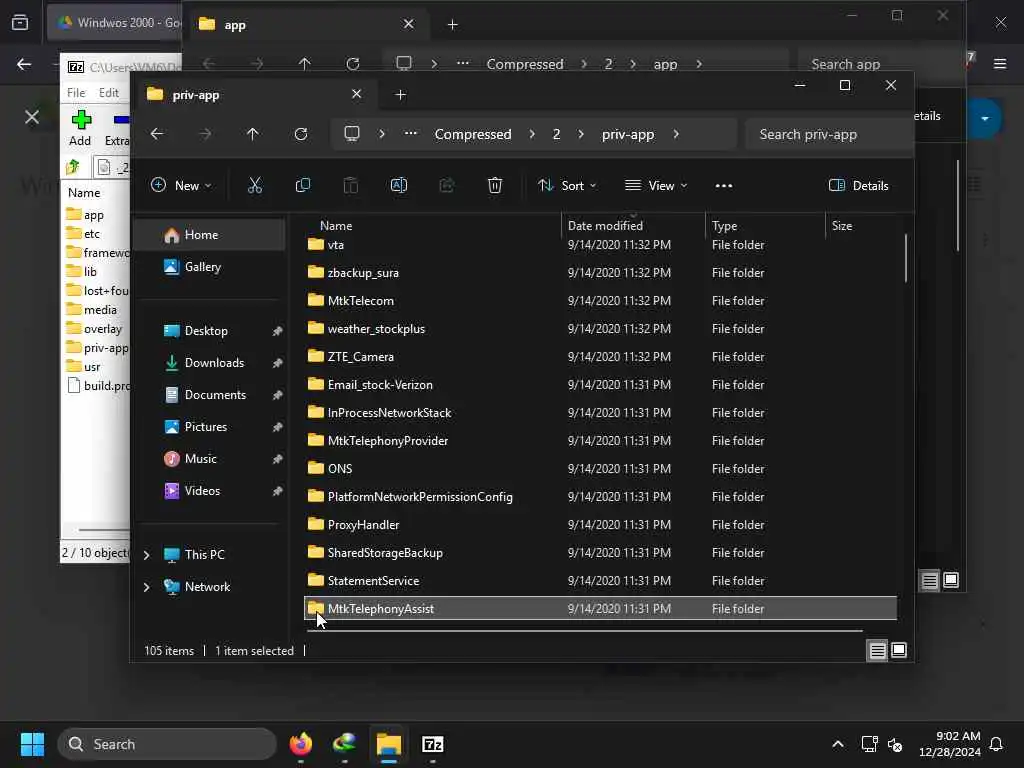Screen dimensions: 1024x768
Task: Close the priv-app tab
Action: coord(357,94)
